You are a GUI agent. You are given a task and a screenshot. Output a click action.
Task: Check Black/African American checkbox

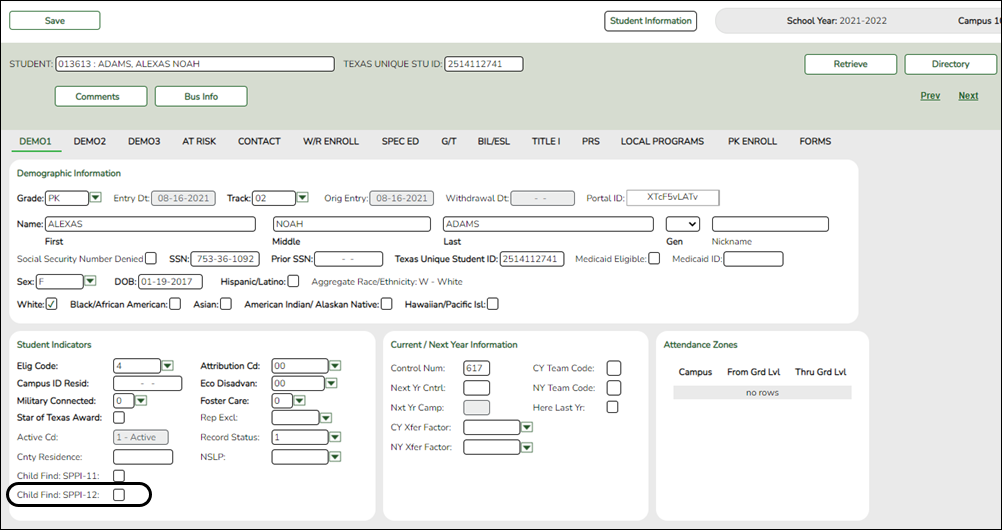pos(175,304)
